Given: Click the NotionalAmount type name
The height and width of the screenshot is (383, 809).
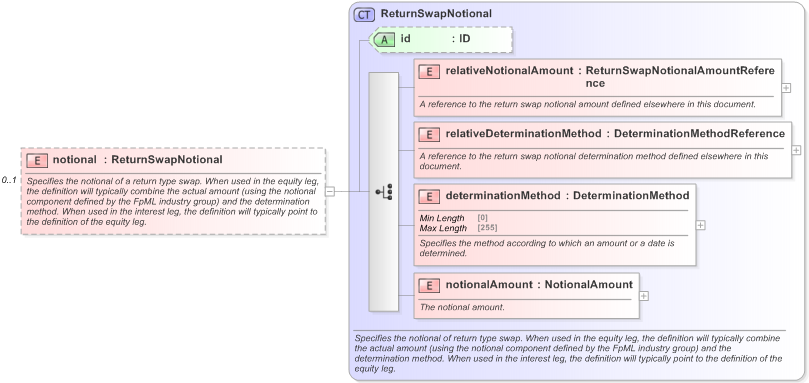Looking at the screenshot, I should (x=589, y=284).
